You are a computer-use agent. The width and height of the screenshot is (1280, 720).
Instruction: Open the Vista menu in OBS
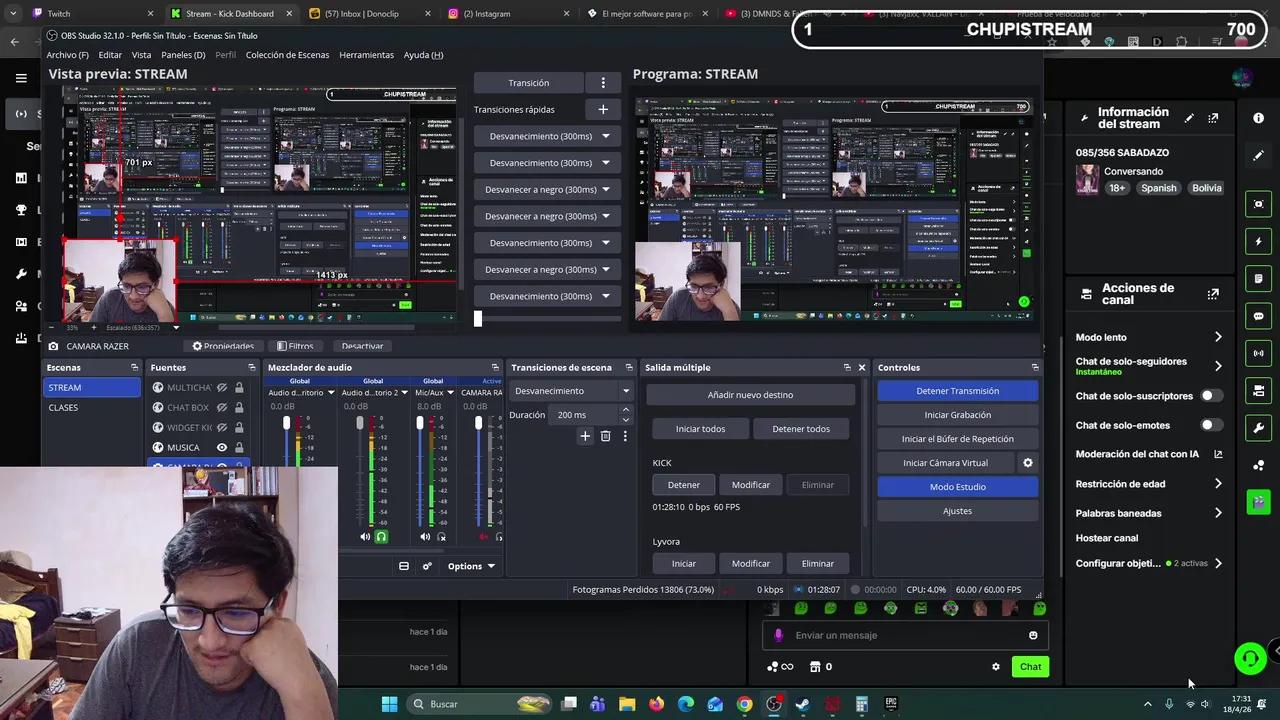(x=141, y=55)
